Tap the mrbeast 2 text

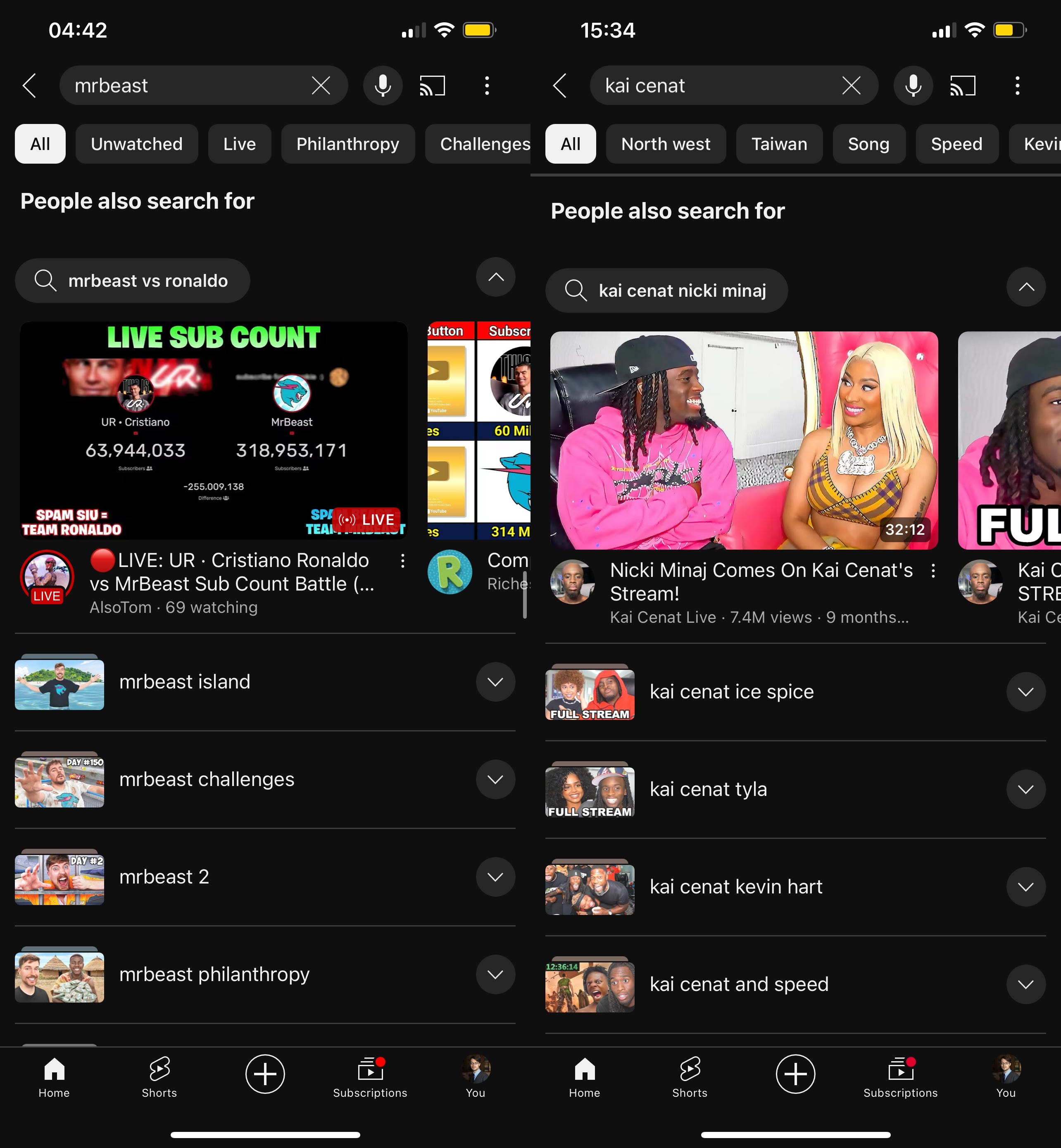[164, 877]
